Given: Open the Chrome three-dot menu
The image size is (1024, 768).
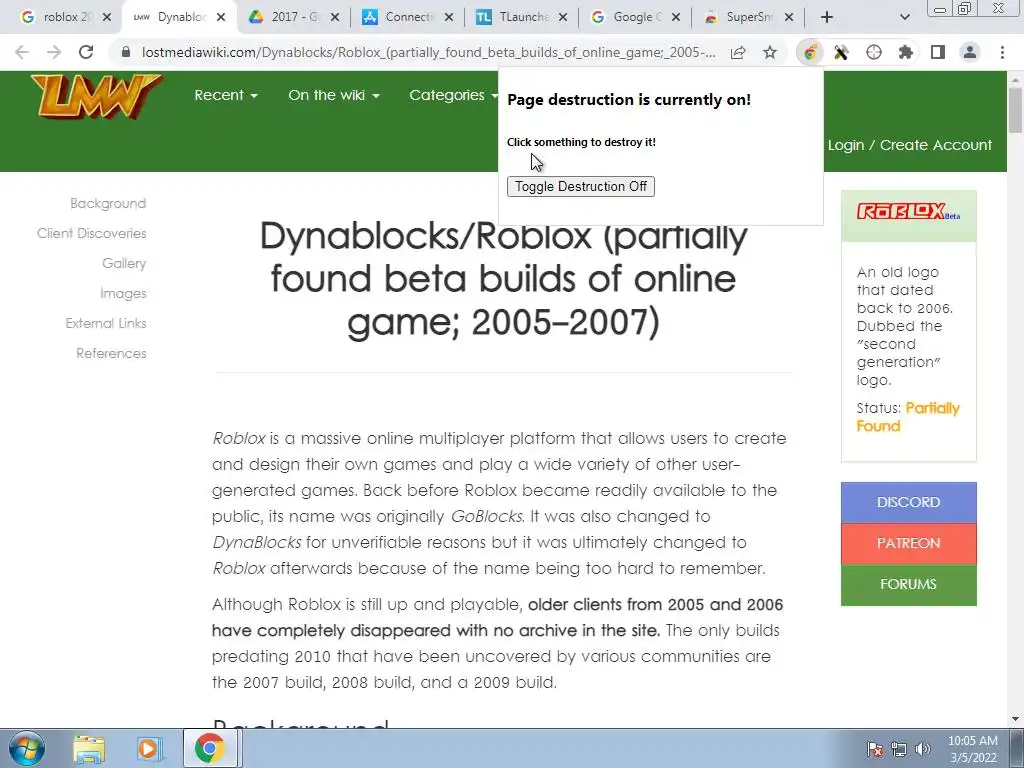Looking at the screenshot, I should click(1002, 52).
